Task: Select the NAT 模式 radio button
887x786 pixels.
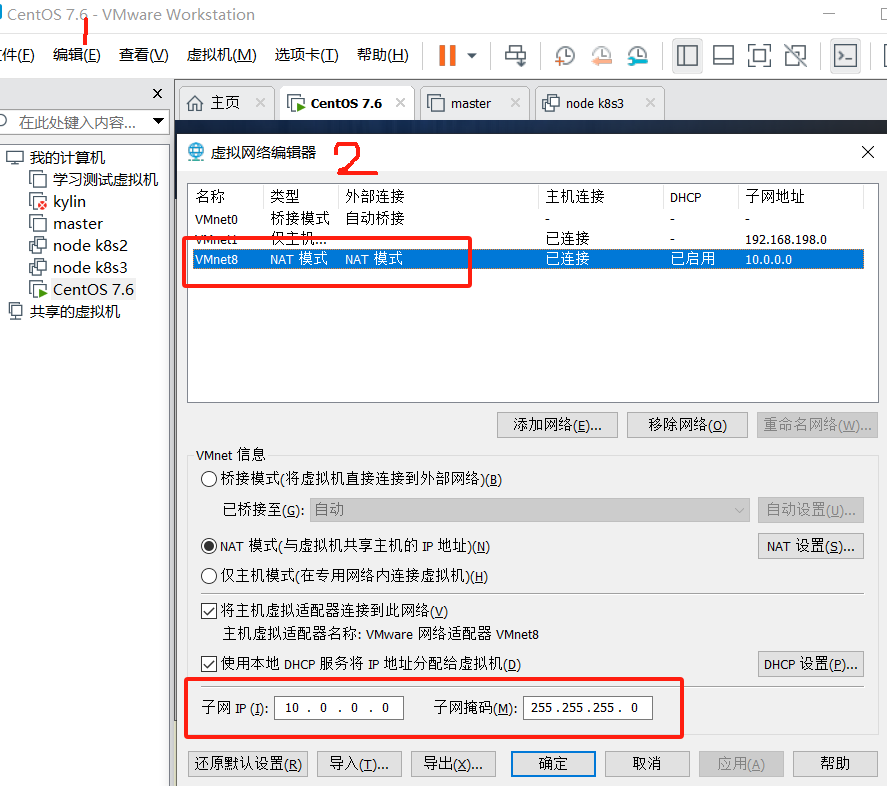Action: (209, 546)
